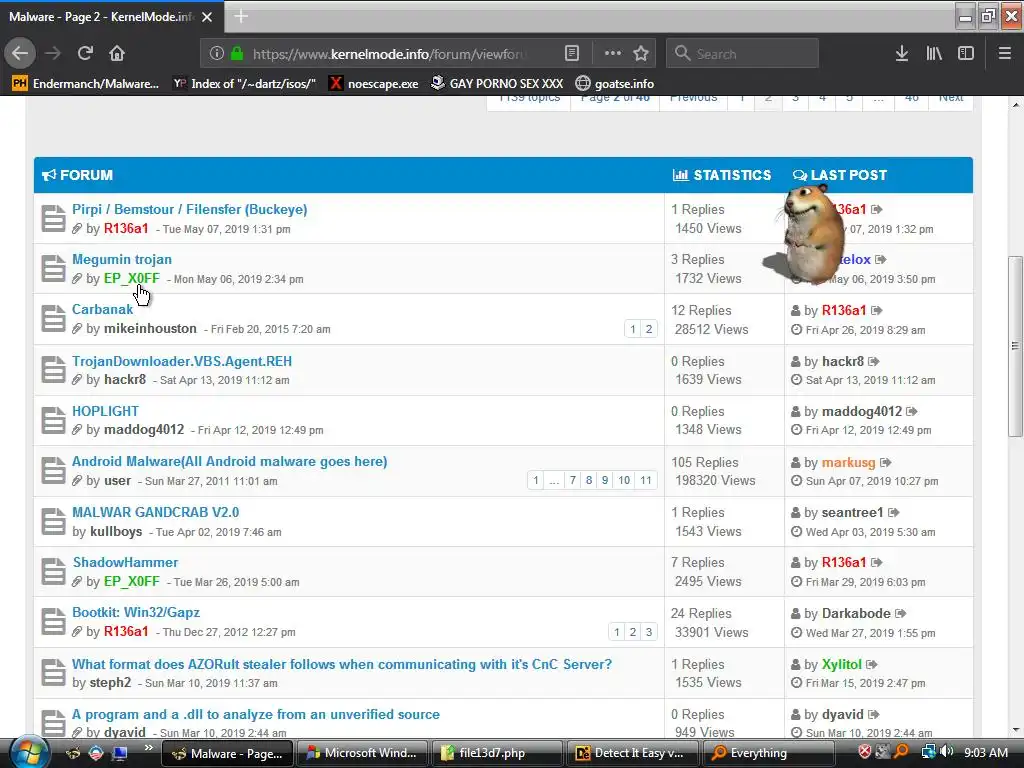Open Bootkit: Win32/Gapz topic
This screenshot has width=1024, height=768.
coord(136,613)
